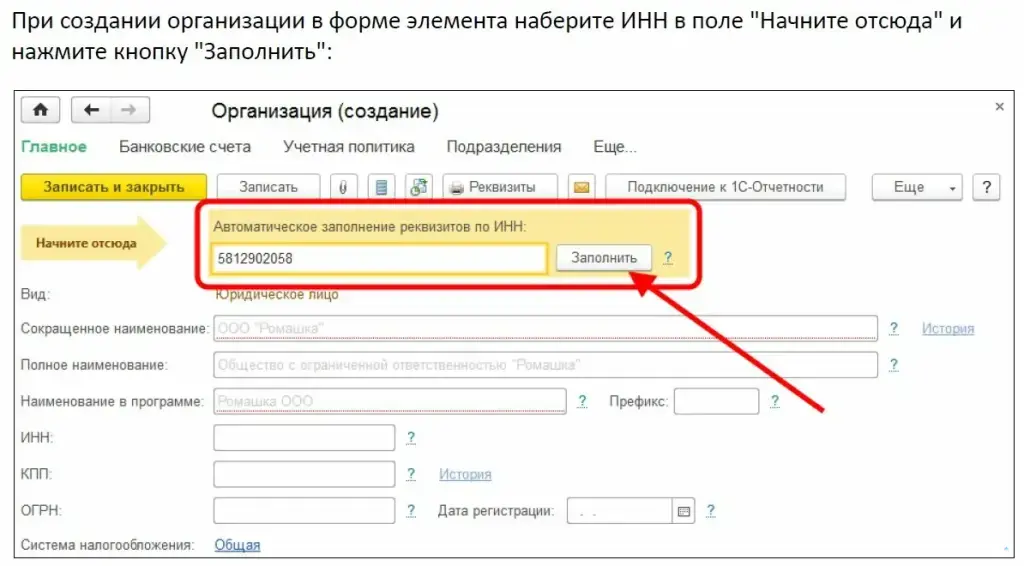
Task: Focus the ИНН auto-fill field with 5812902058
Action: click(x=379, y=259)
